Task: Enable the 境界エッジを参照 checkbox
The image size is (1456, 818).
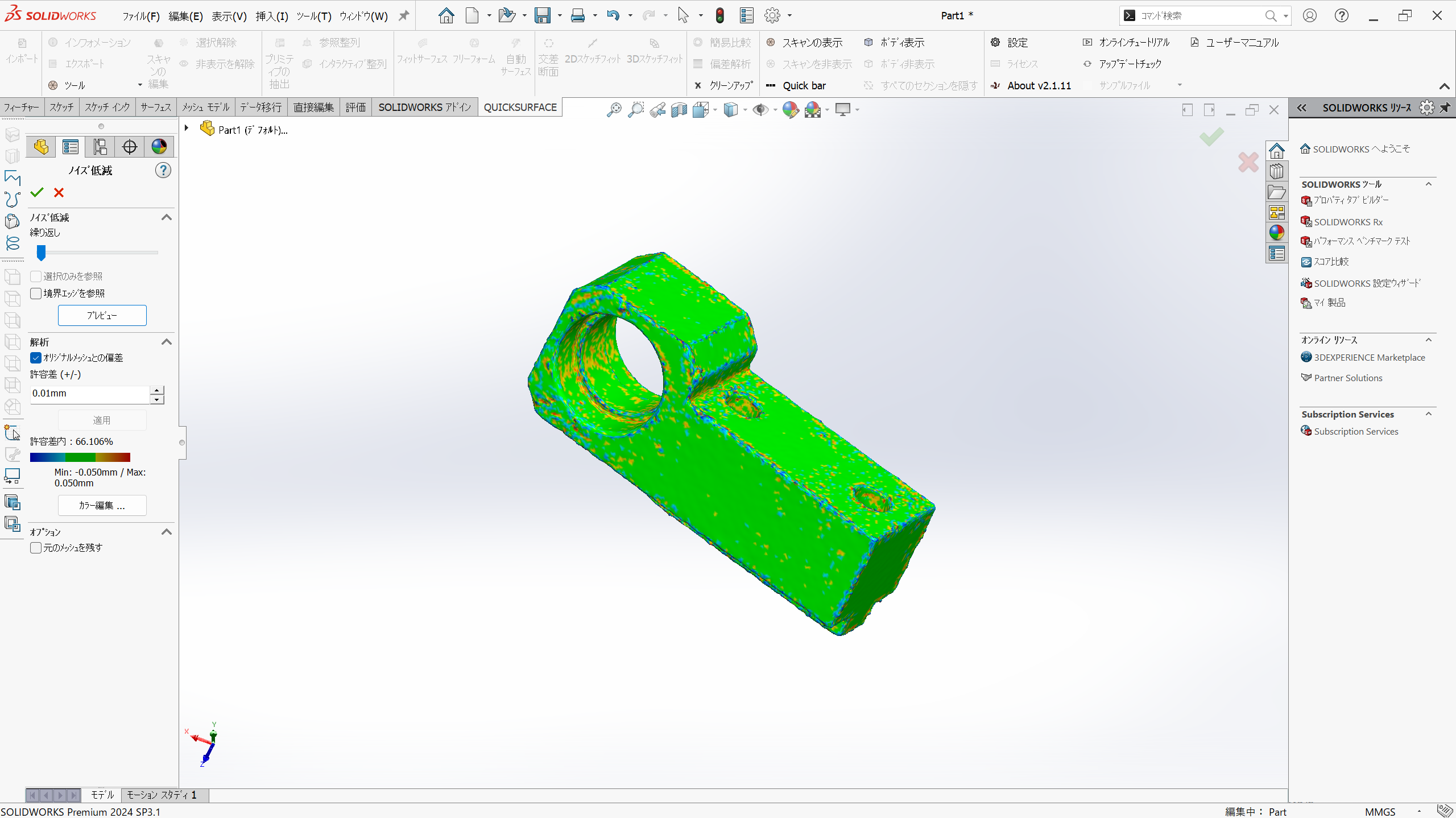Action: pyautogui.click(x=36, y=294)
